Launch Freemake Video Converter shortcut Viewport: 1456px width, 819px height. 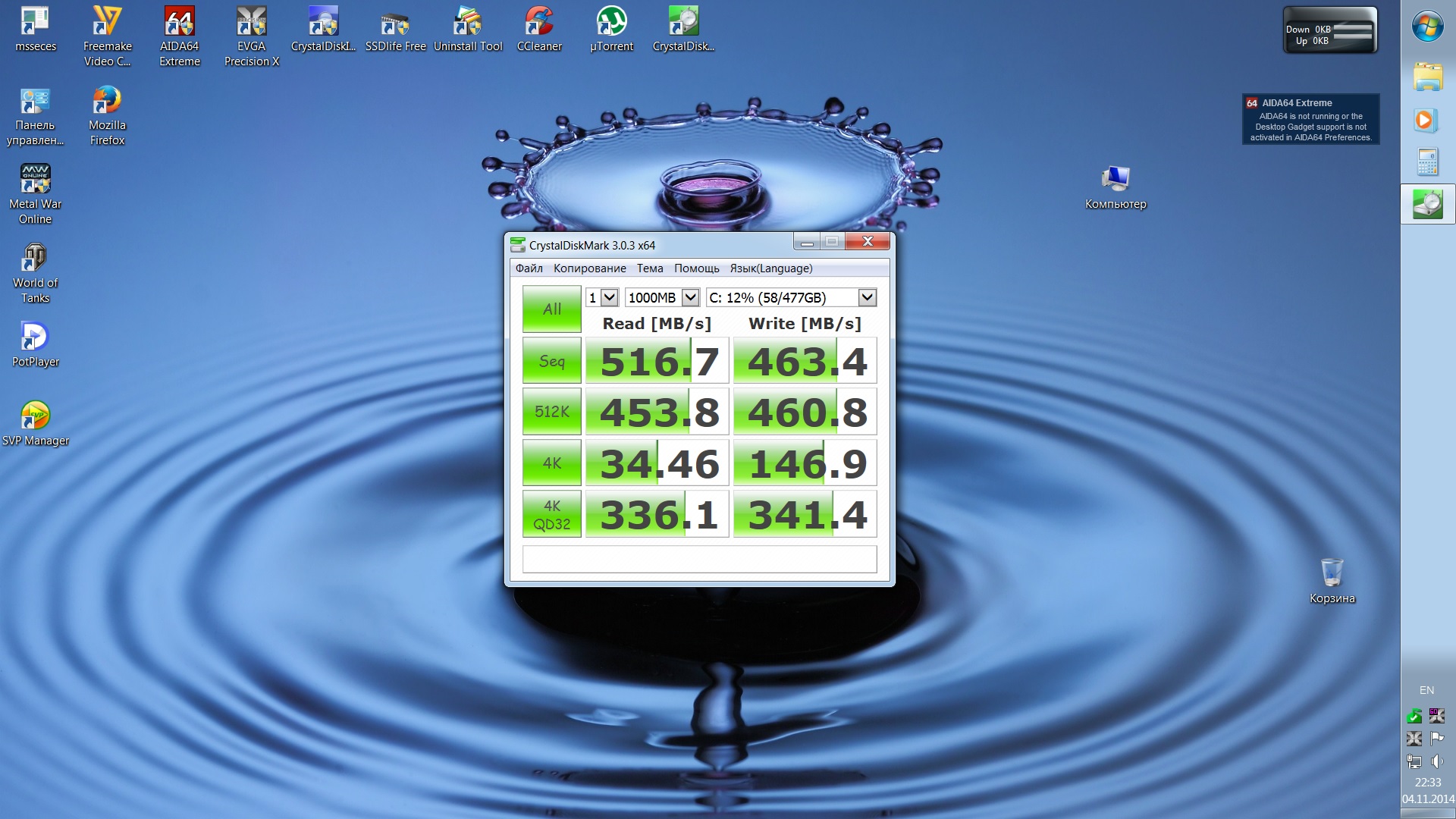tap(107, 36)
